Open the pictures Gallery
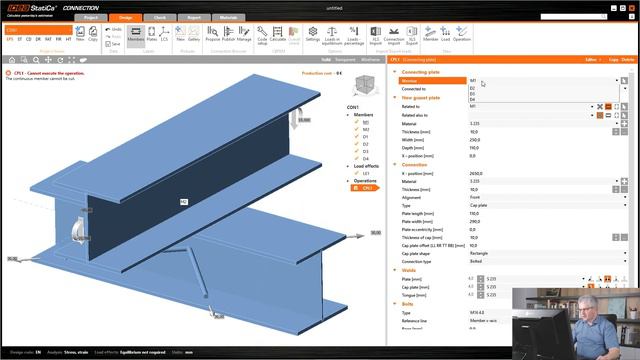Image resolution: width=640 pixels, height=360 pixels. pyautogui.click(x=194, y=33)
